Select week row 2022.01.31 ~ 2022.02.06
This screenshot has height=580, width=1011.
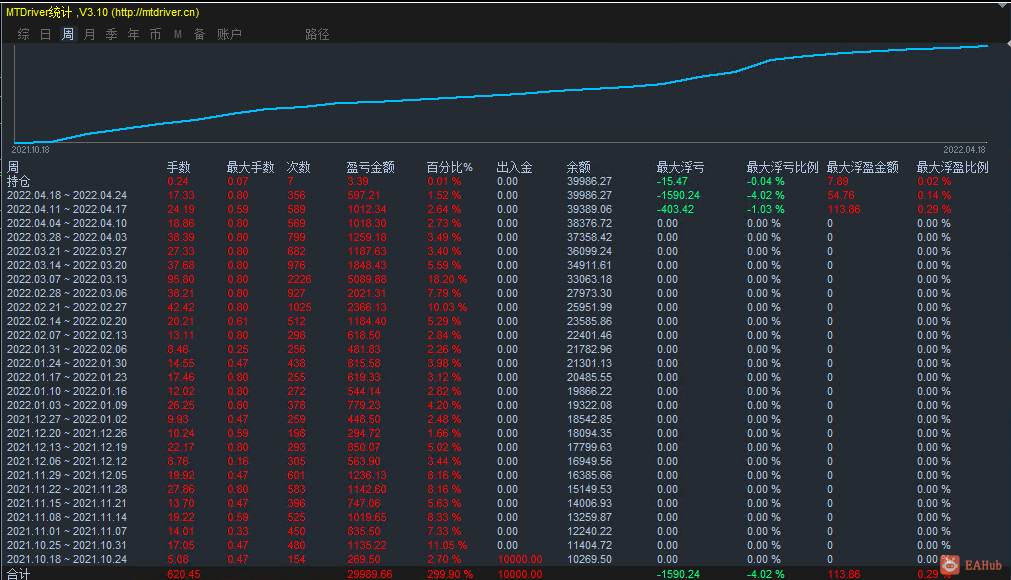[x=67, y=349]
